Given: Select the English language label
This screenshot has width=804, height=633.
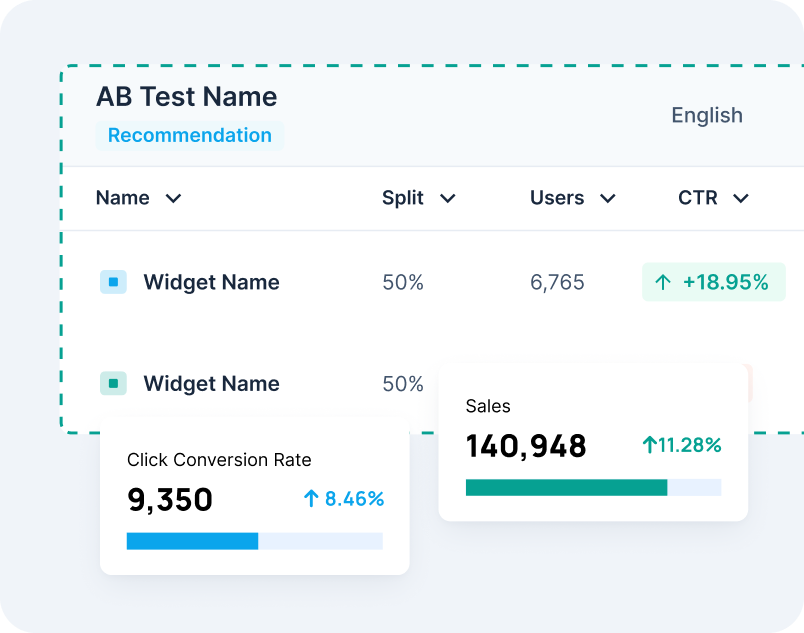Looking at the screenshot, I should click(707, 115).
